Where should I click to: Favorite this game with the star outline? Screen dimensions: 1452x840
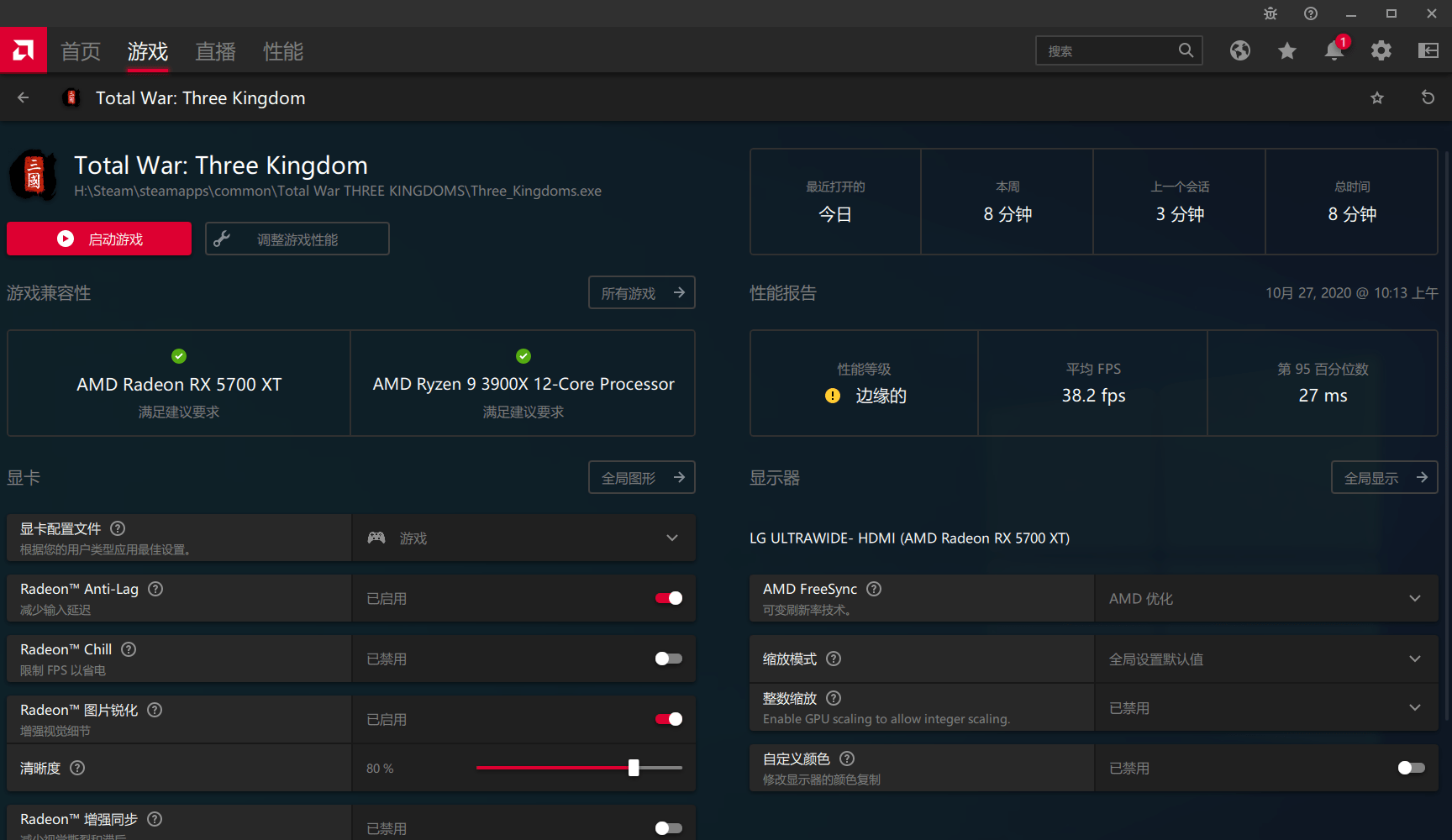tap(1377, 98)
